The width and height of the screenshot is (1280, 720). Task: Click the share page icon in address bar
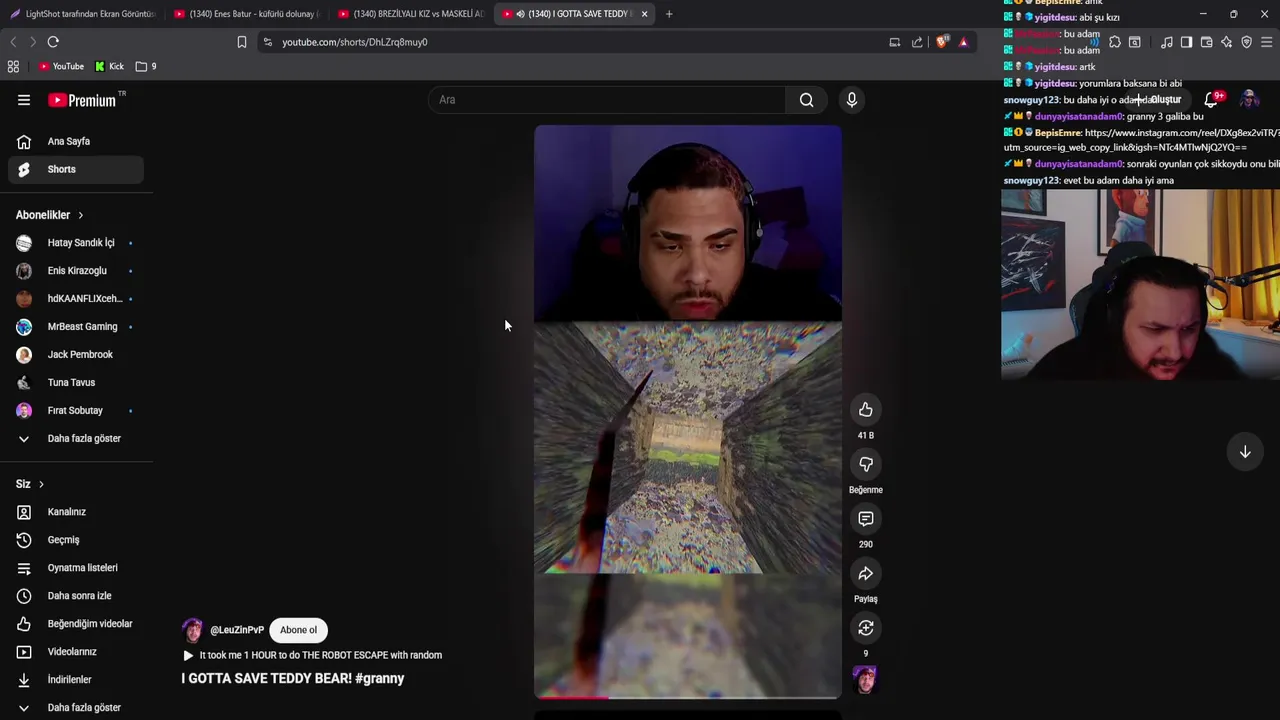pyautogui.click(x=917, y=42)
